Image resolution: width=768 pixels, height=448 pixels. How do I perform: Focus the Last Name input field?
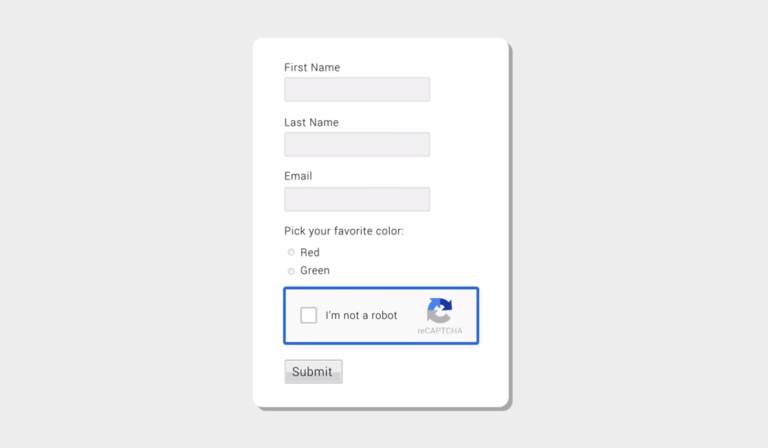click(x=357, y=144)
